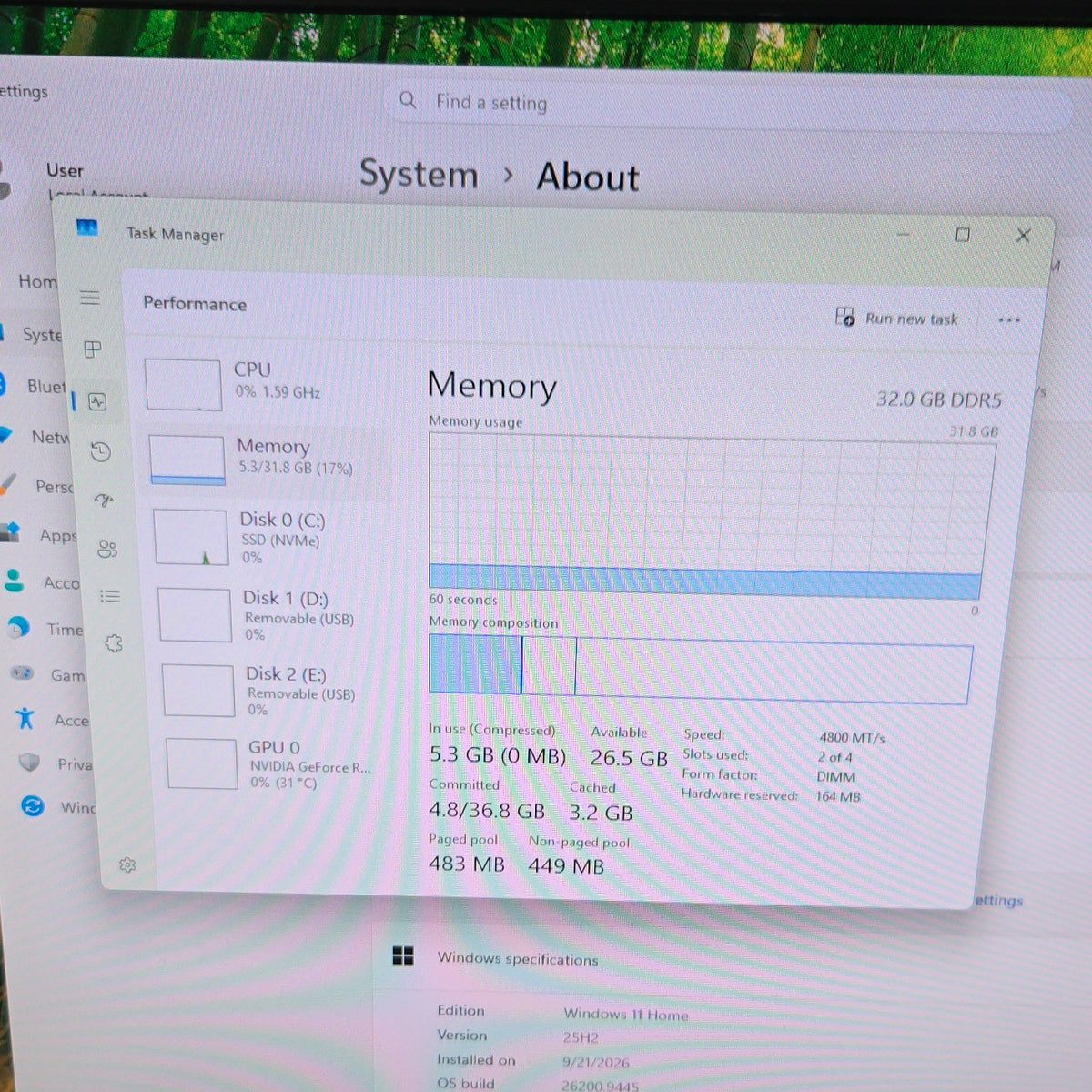Open the Users page icon in Task Manager
The image size is (1092, 1092).
click(107, 549)
